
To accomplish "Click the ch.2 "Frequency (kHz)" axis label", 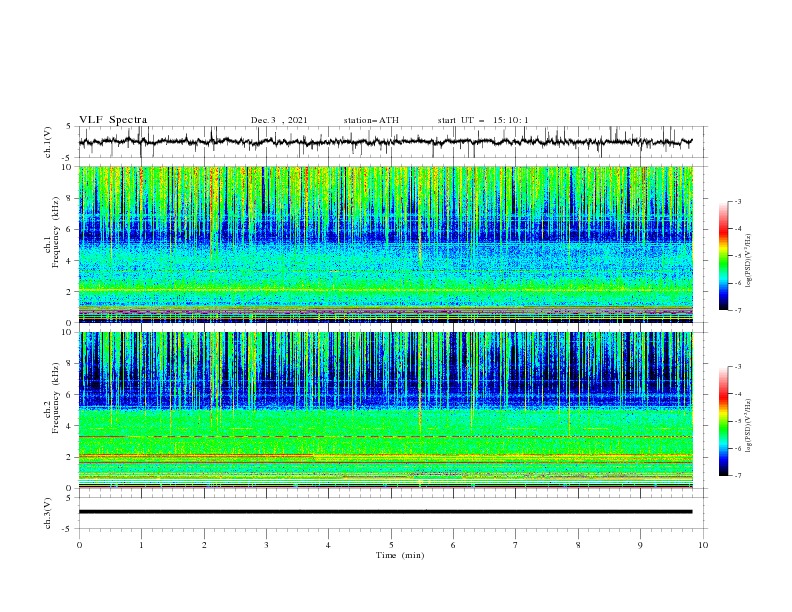I will pos(56,398).
